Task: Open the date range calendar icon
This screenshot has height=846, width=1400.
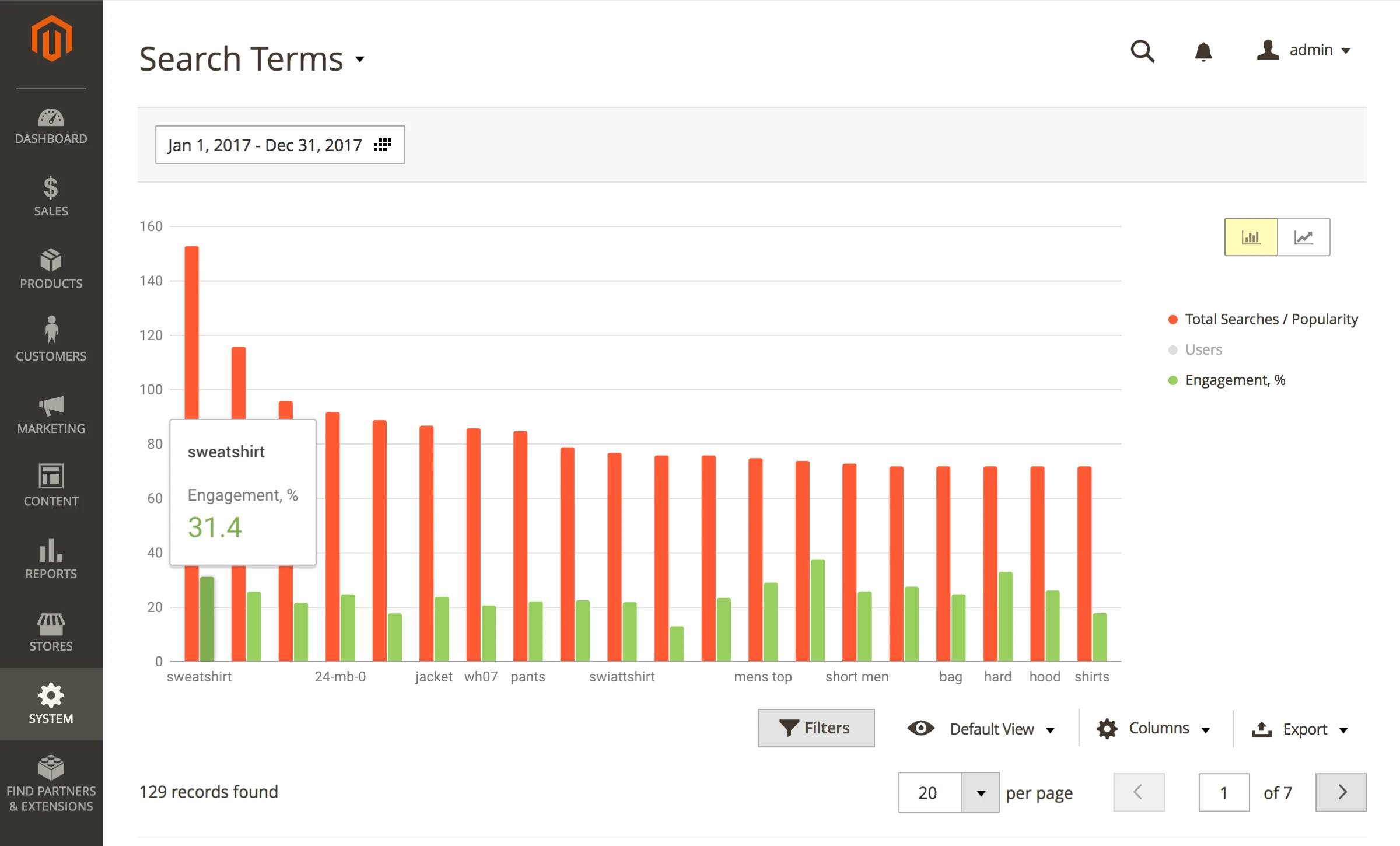Action: [383, 145]
